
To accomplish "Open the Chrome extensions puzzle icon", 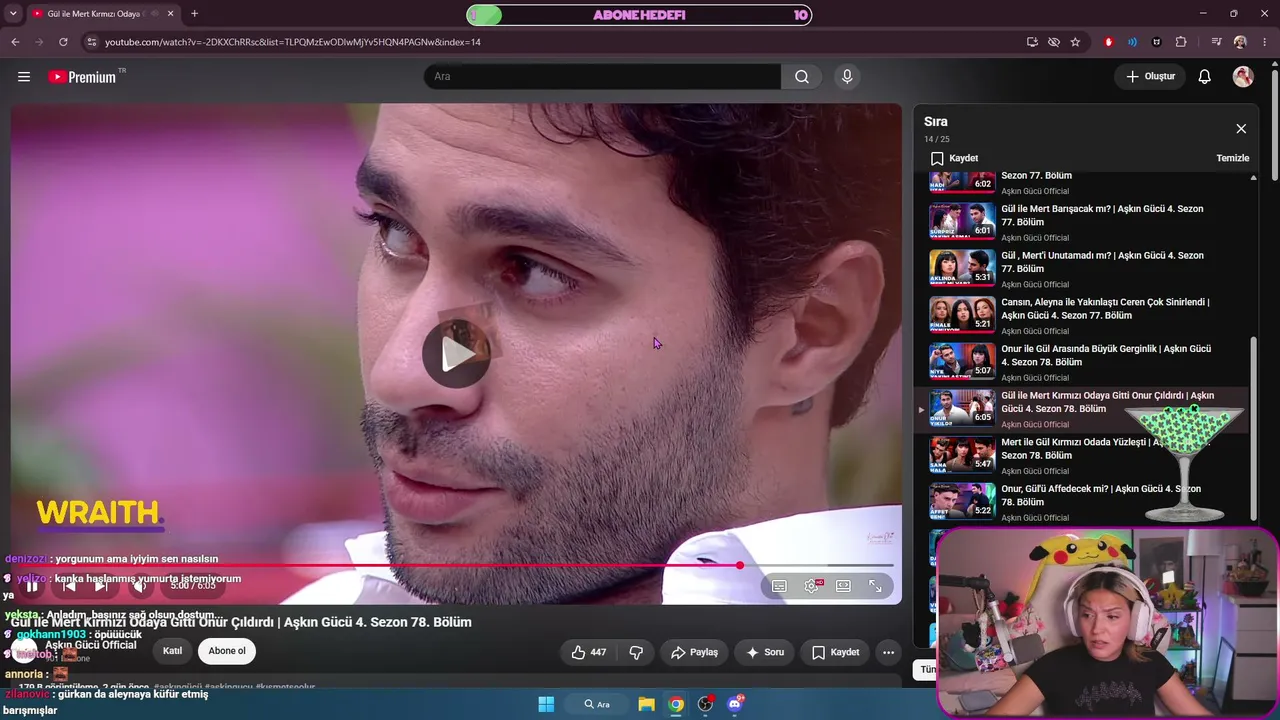I will coord(1181,42).
